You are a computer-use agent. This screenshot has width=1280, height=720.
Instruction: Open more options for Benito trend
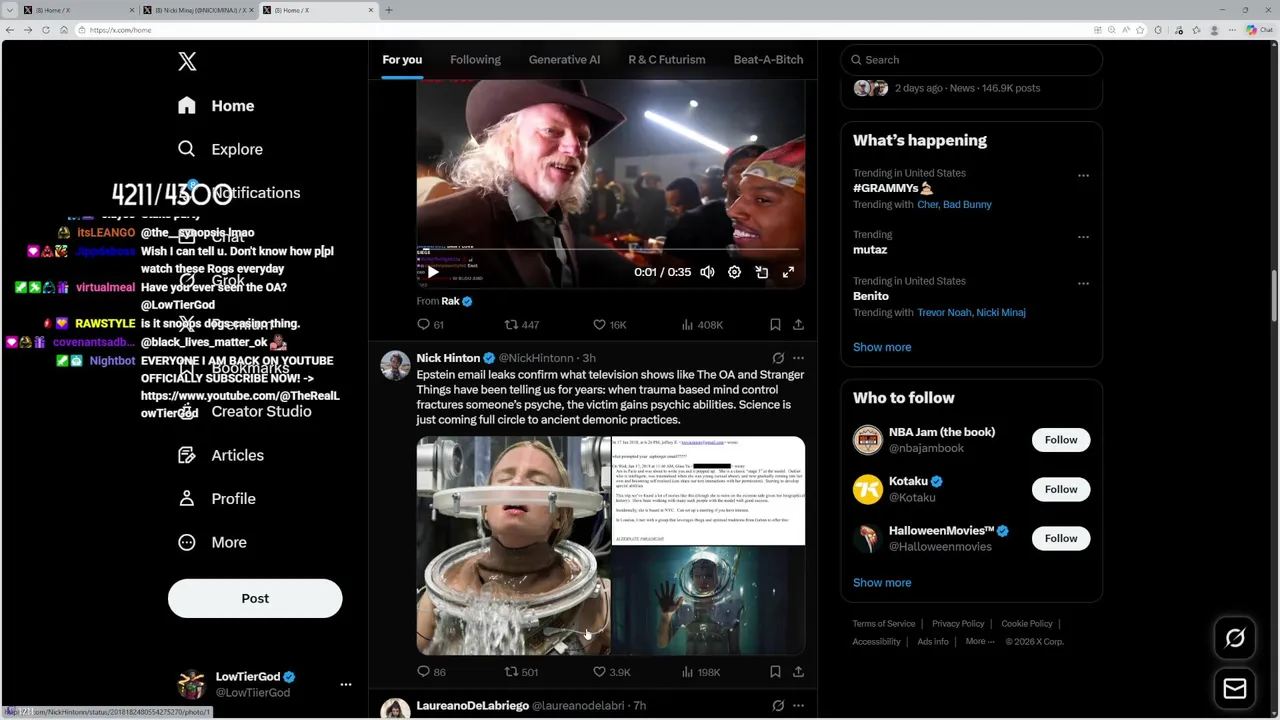pyautogui.click(x=1083, y=283)
